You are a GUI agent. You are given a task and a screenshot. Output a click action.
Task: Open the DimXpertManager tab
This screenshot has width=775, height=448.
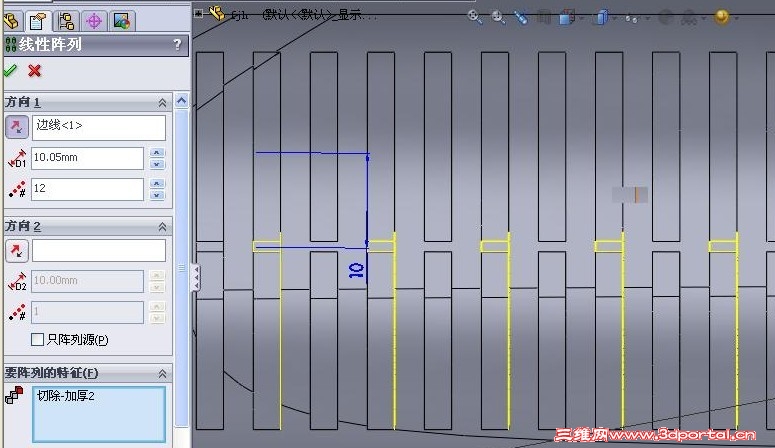pyautogui.click(x=94, y=21)
